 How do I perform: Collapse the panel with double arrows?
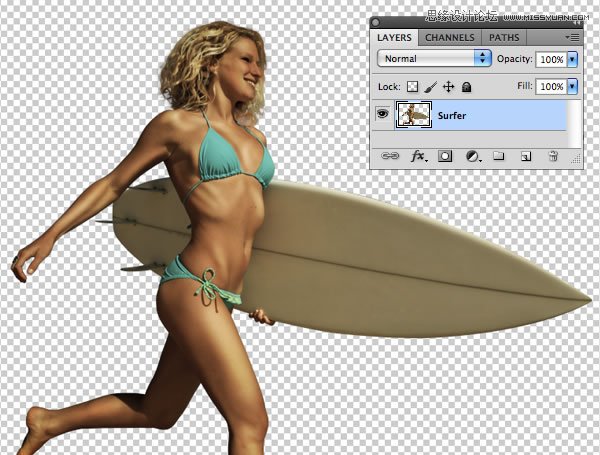coord(577,24)
